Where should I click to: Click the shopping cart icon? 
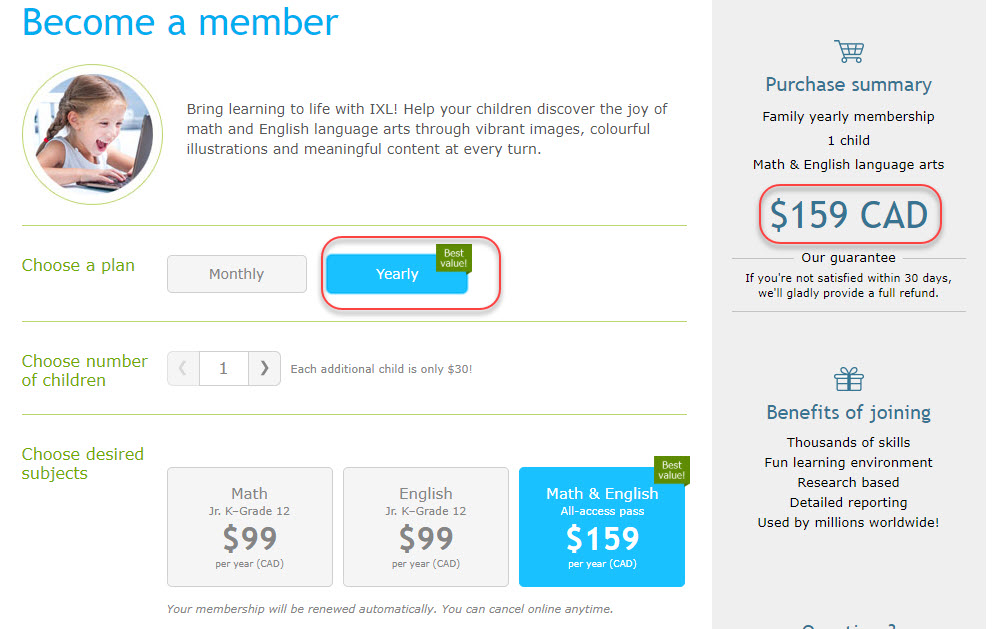click(849, 51)
